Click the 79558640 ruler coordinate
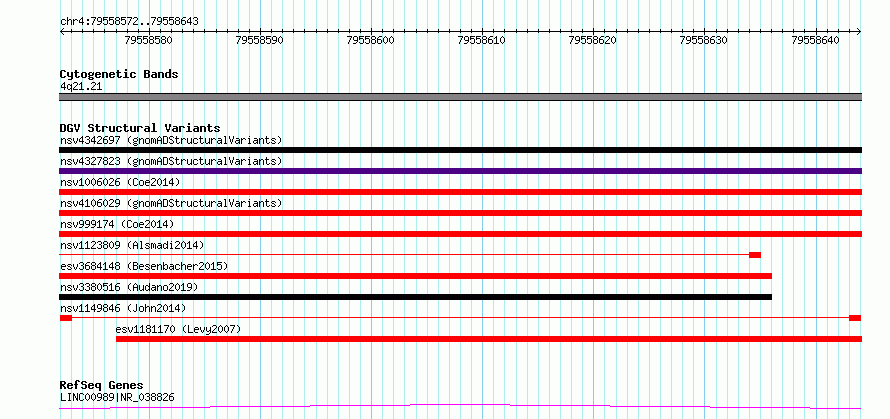890x419 pixels. coord(816,40)
